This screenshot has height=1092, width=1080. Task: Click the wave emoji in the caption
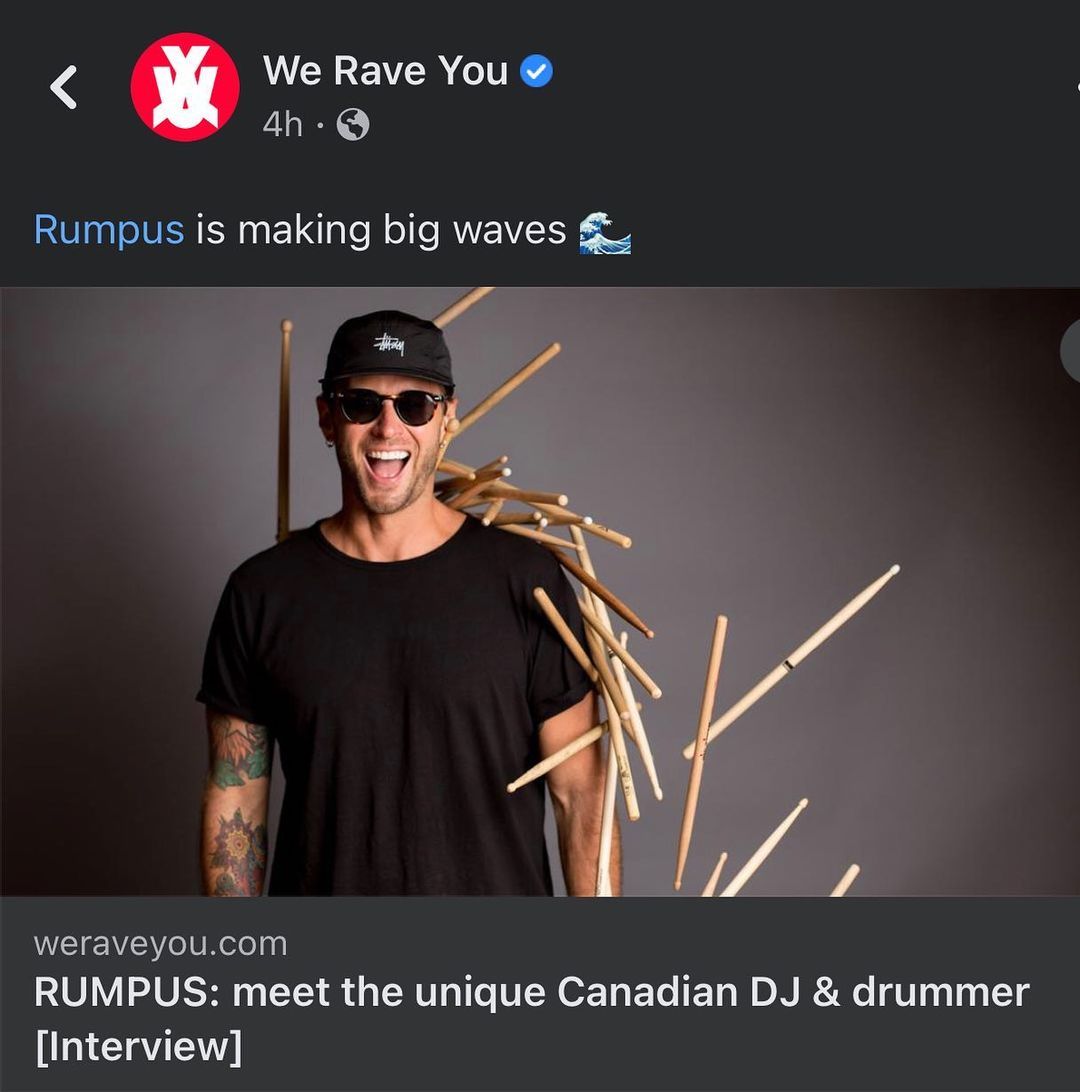(x=604, y=233)
